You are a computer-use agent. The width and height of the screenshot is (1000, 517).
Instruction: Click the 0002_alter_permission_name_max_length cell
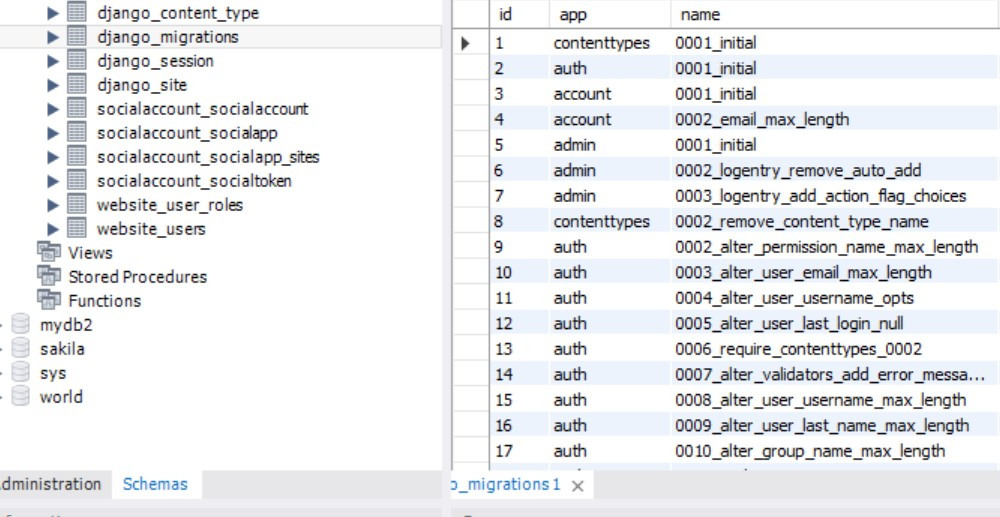[835, 247]
